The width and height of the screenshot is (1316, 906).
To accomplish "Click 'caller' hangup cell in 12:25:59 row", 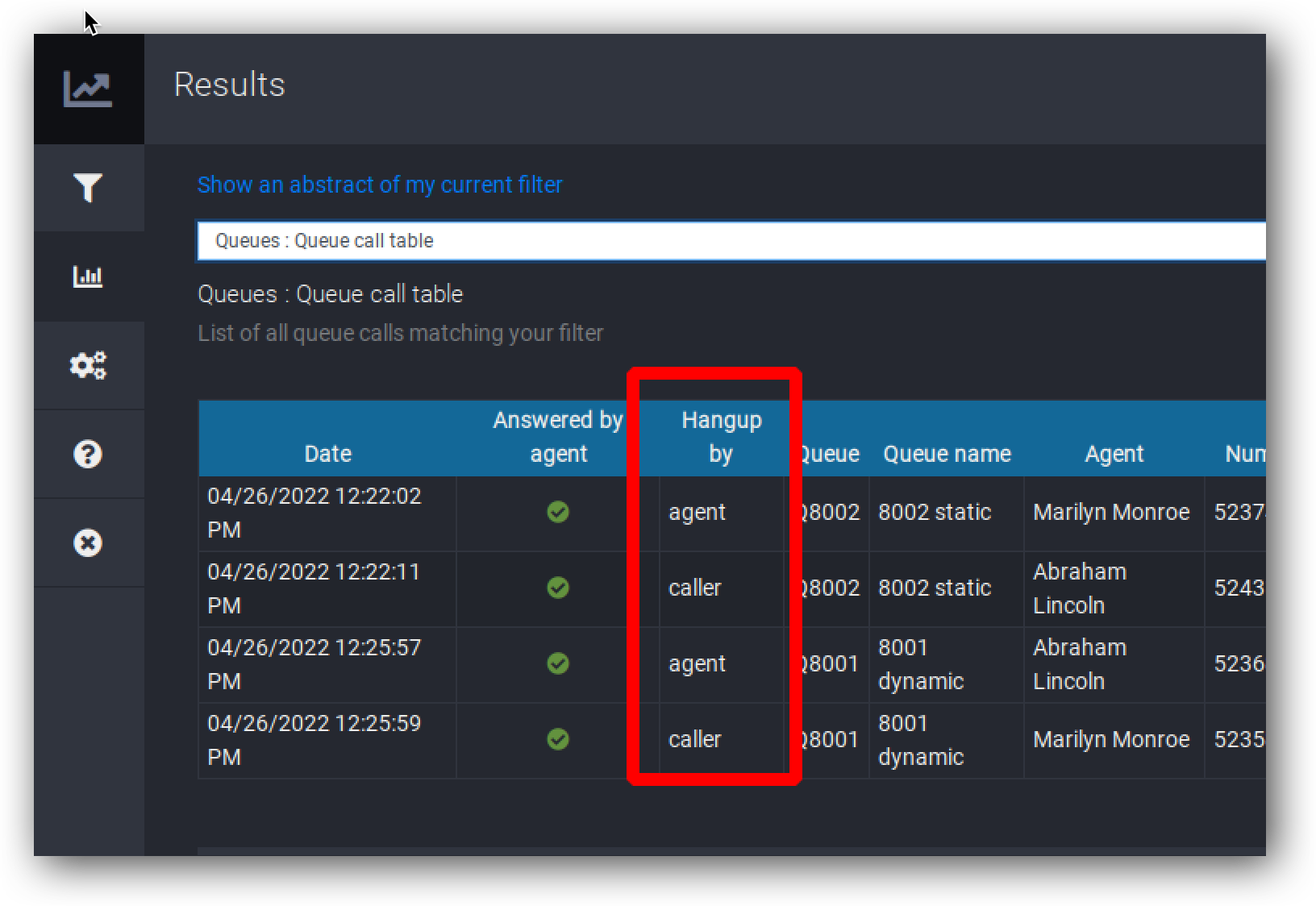I will coord(694,739).
